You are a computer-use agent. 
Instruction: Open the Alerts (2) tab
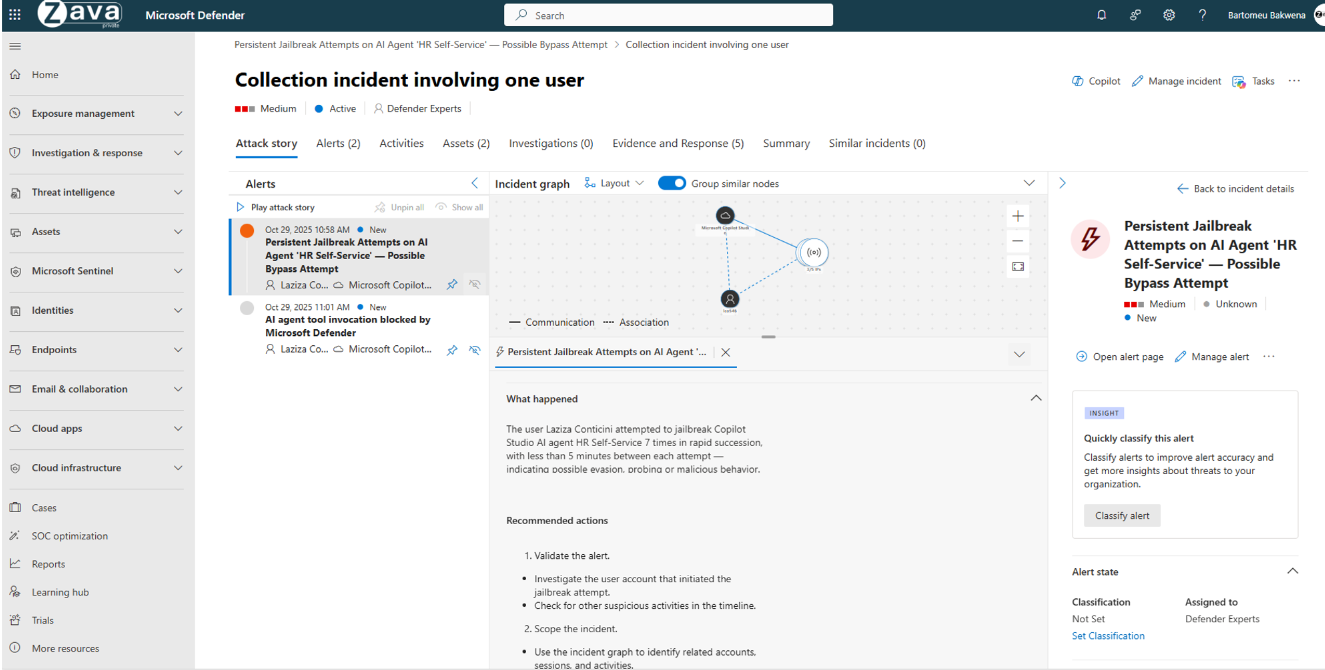(x=338, y=144)
